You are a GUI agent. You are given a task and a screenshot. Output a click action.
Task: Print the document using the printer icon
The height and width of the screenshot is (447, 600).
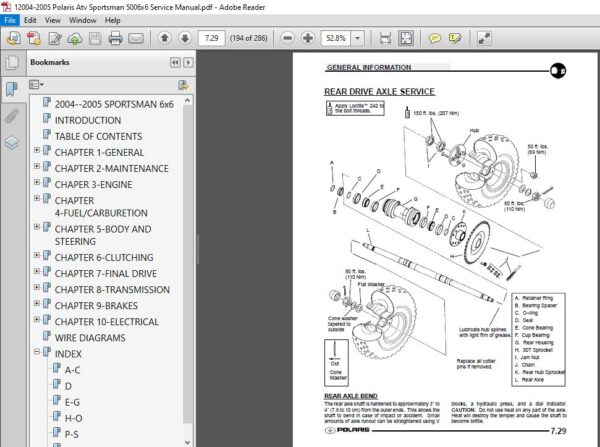tap(115, 38)
